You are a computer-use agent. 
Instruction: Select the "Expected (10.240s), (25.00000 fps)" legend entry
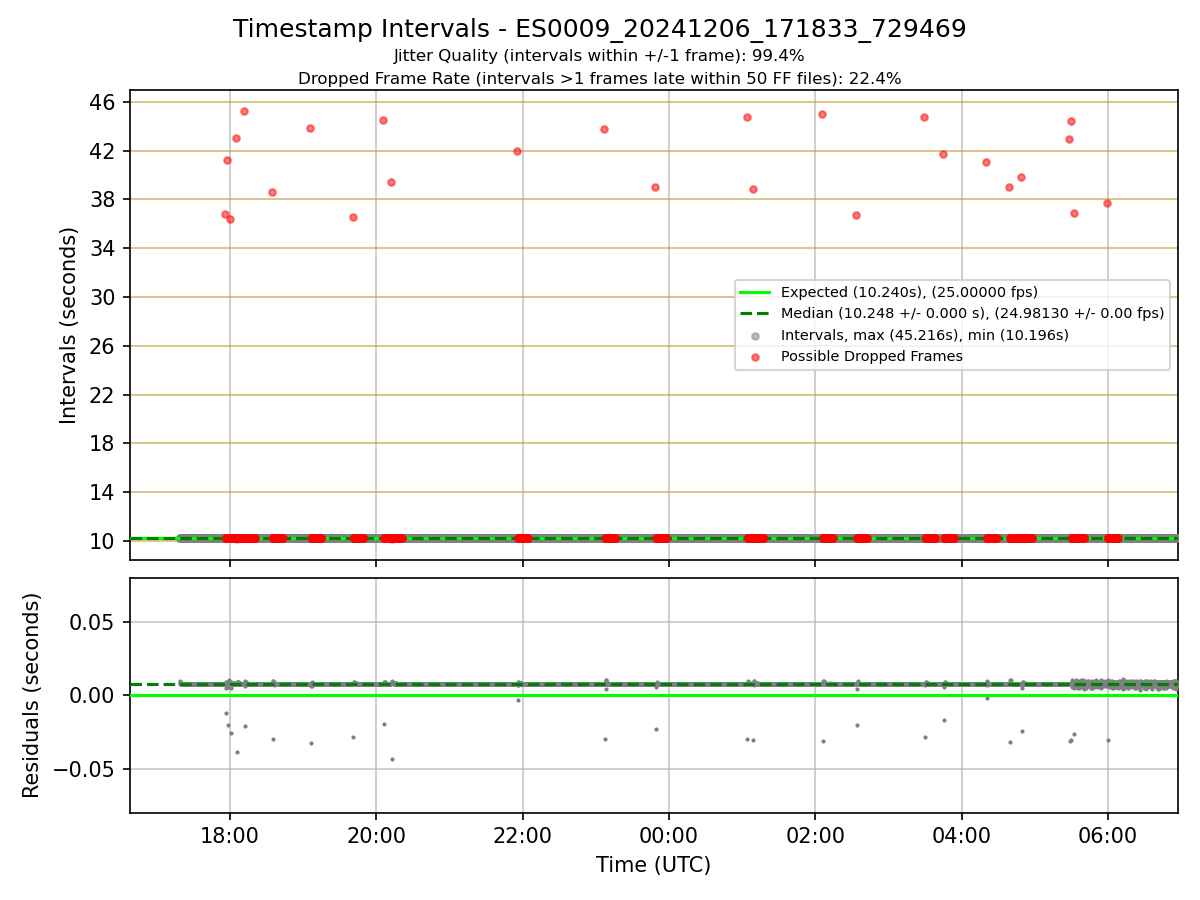(909, 292)
